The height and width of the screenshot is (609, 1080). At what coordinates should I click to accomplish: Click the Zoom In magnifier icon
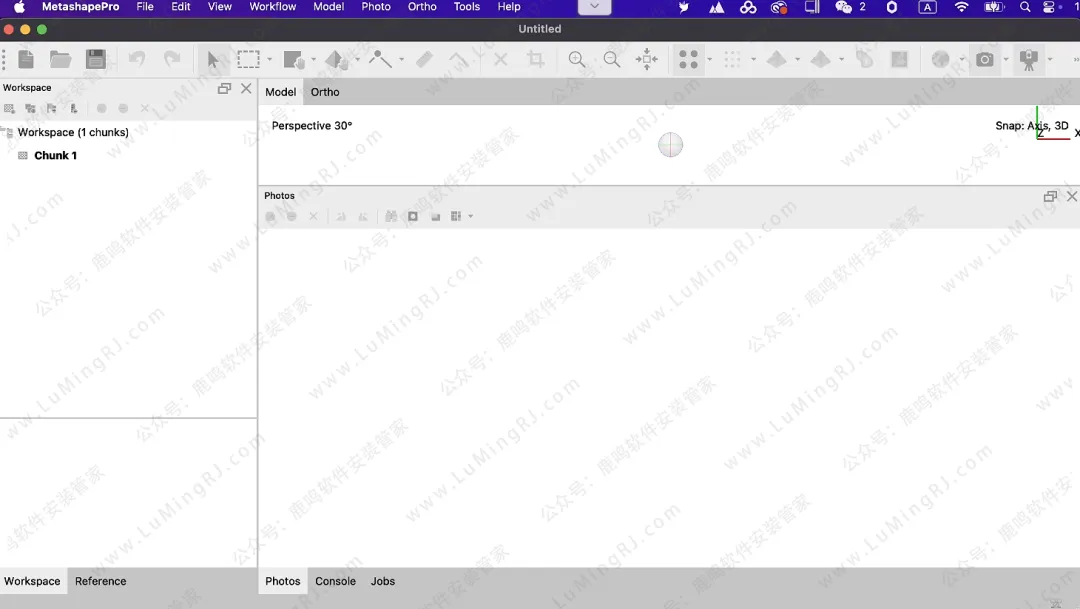click(577, 60)
